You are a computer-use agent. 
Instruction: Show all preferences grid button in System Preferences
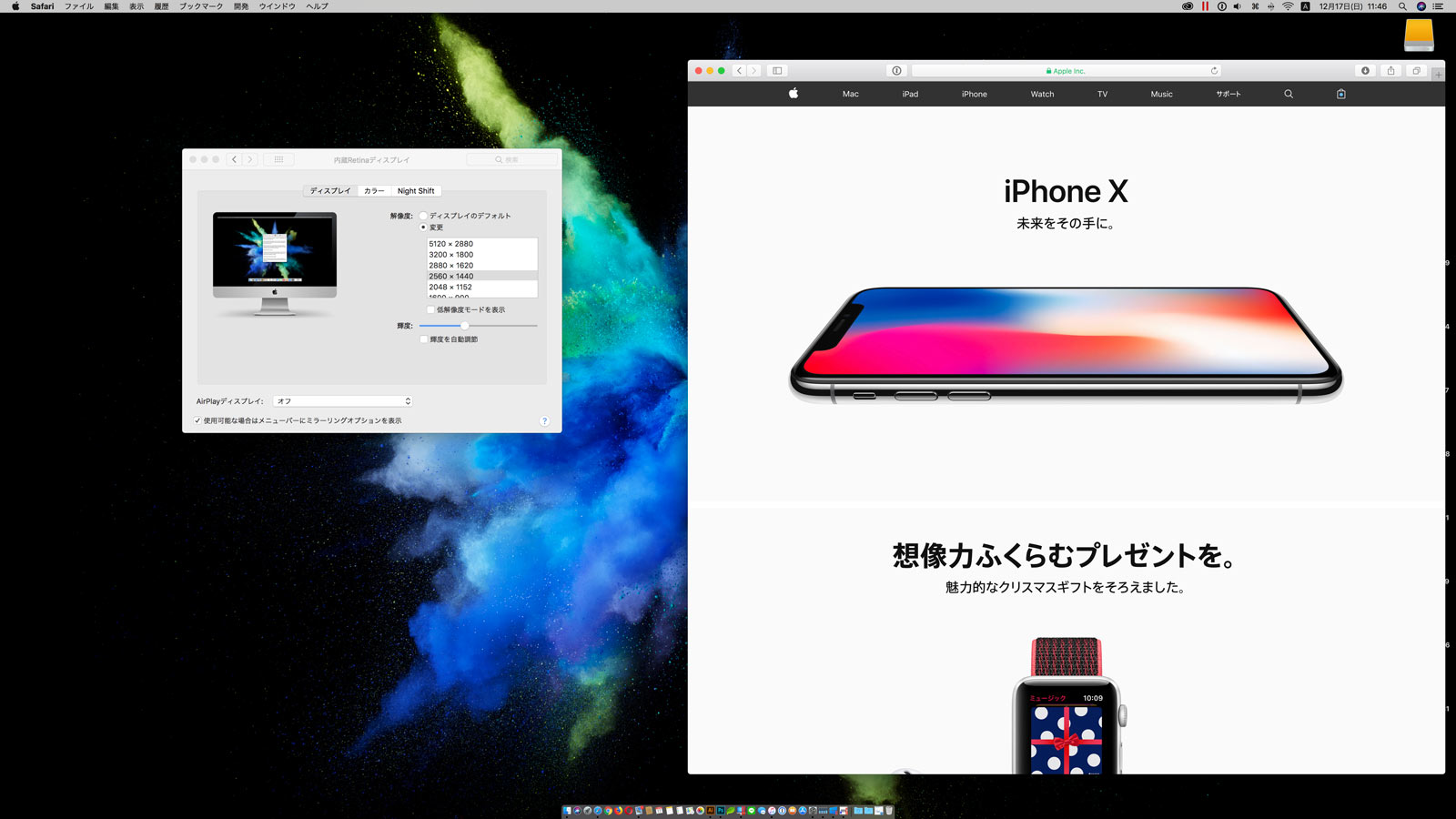[279, 159]
